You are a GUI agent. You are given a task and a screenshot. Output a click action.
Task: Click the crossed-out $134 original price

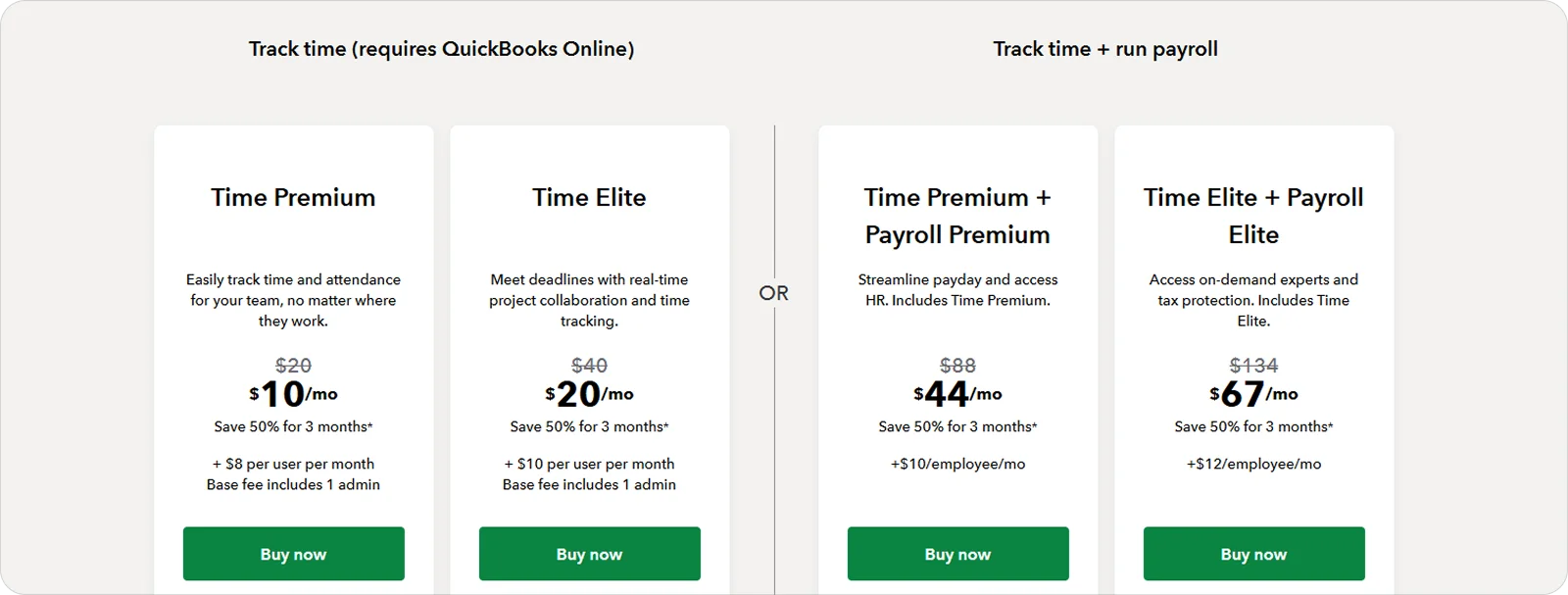1252,365
